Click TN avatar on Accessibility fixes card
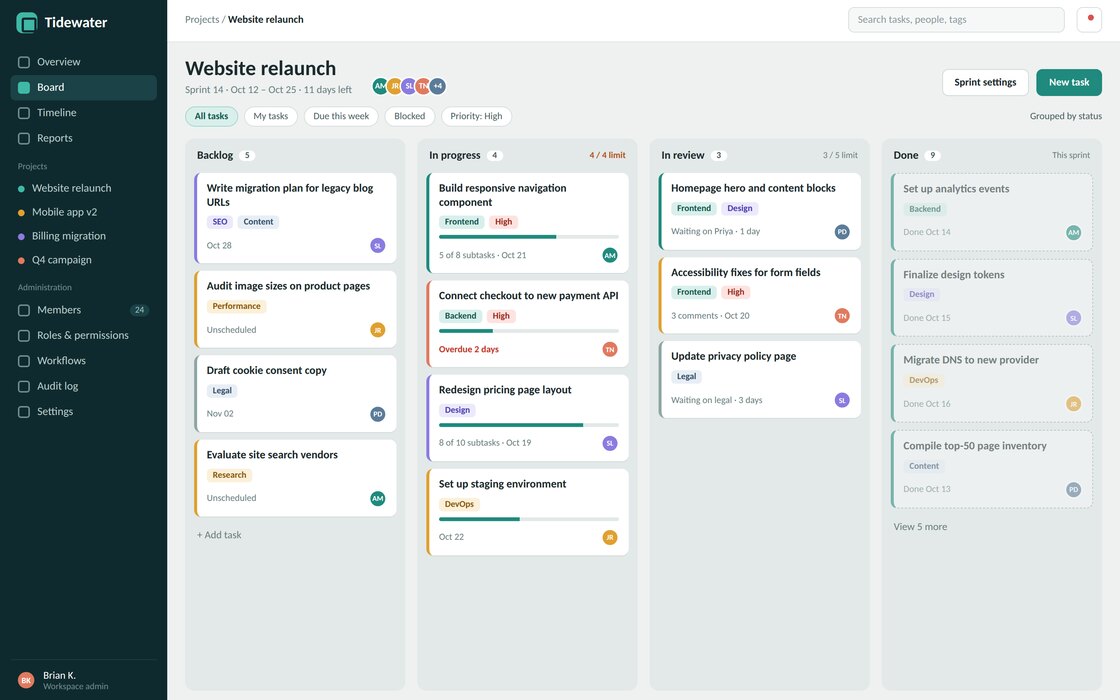 pos(842,316)
